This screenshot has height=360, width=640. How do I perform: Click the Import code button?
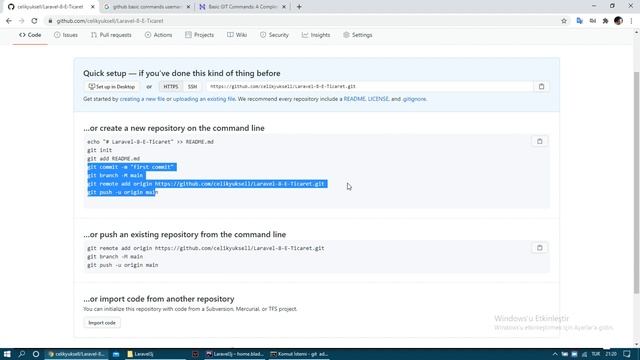click(102, 323)
